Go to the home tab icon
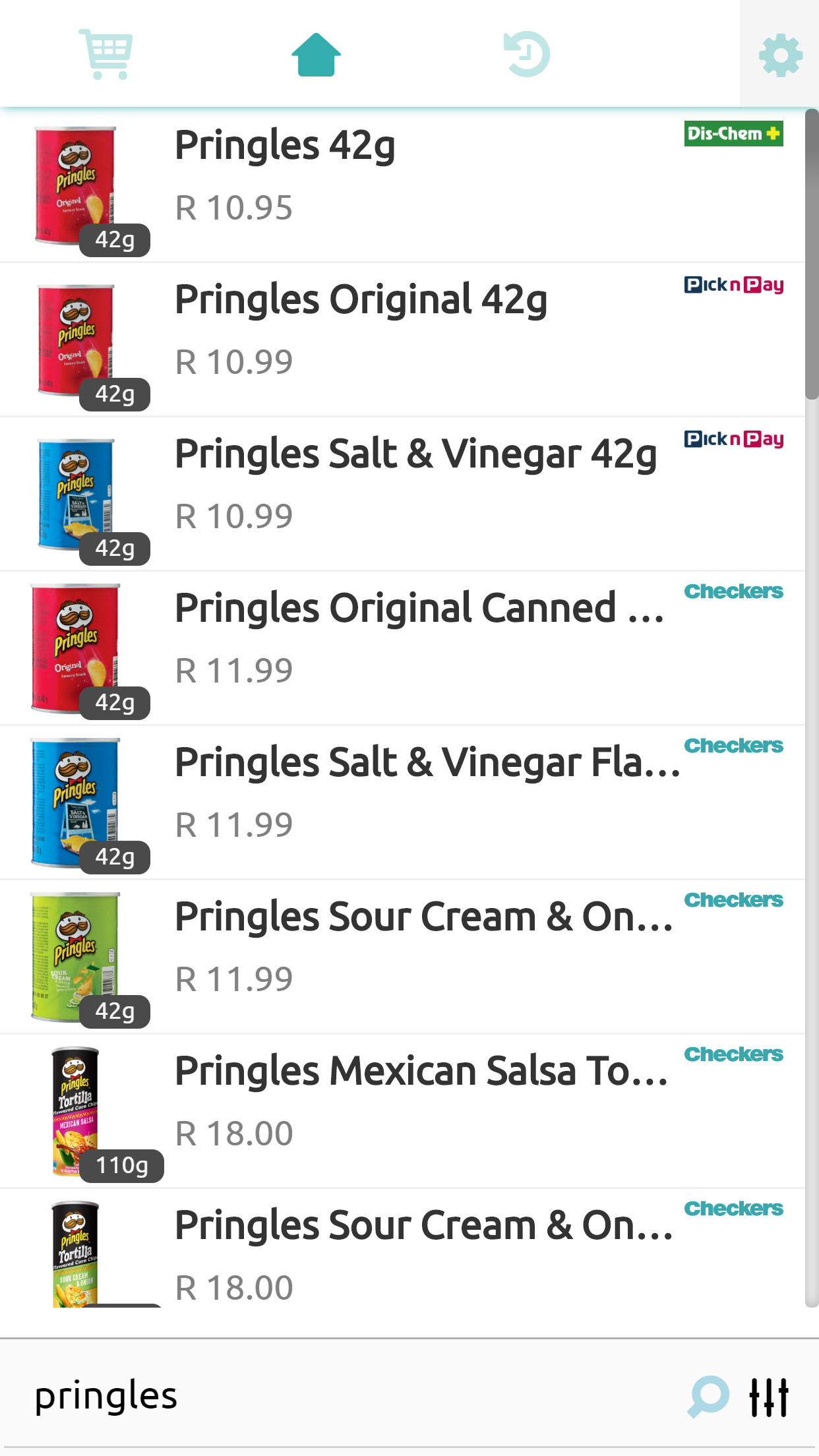819x1456 pixels. (316, 55)
